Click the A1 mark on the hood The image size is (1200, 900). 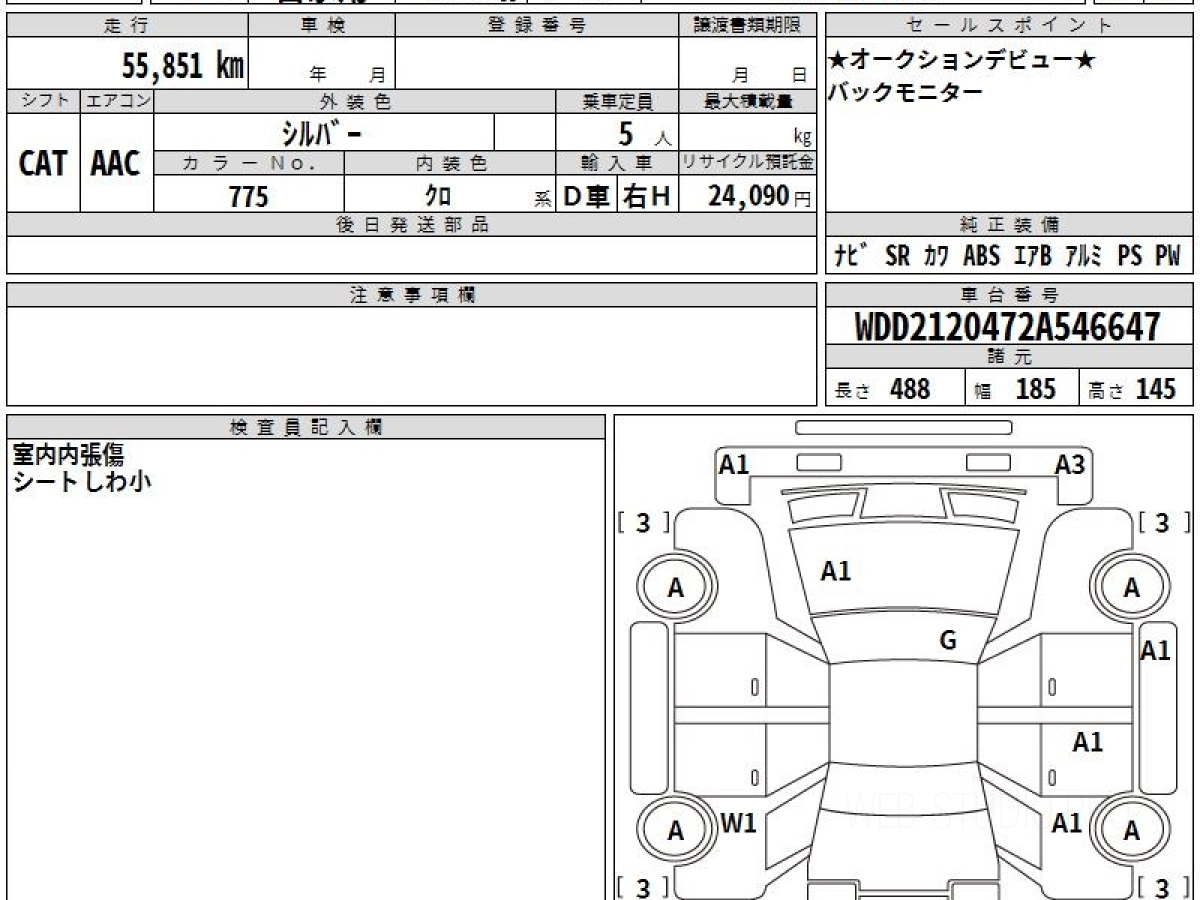[x=835, y=572]
